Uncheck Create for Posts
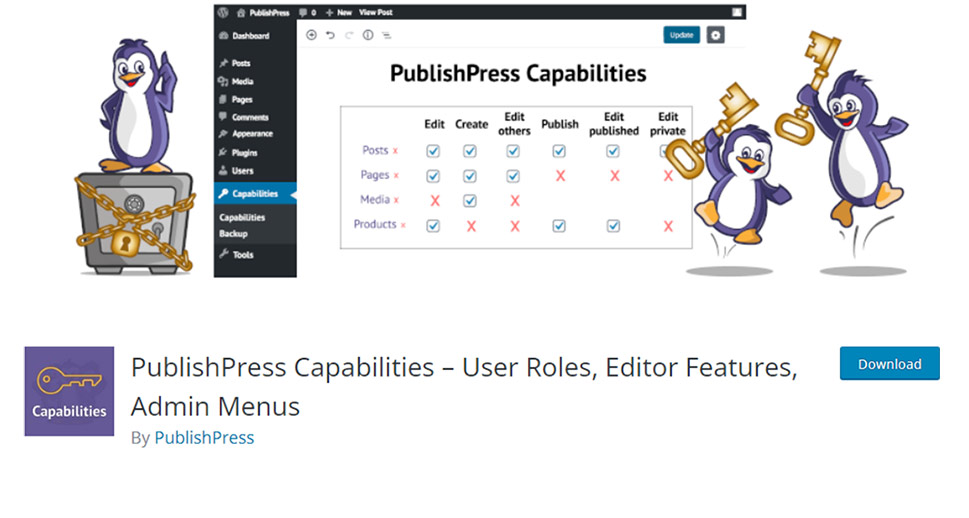This screenshot has height=518, width=969. (470, 151)
